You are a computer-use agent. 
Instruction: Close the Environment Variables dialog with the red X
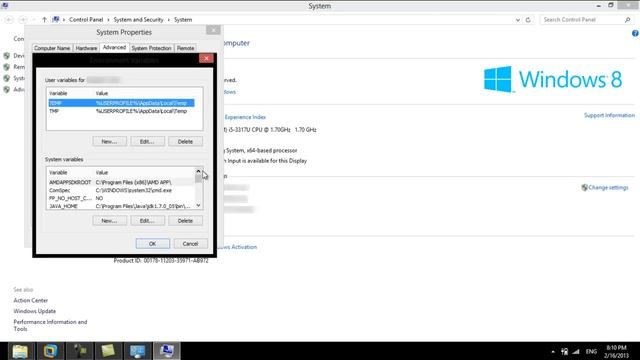click(206, 58)
